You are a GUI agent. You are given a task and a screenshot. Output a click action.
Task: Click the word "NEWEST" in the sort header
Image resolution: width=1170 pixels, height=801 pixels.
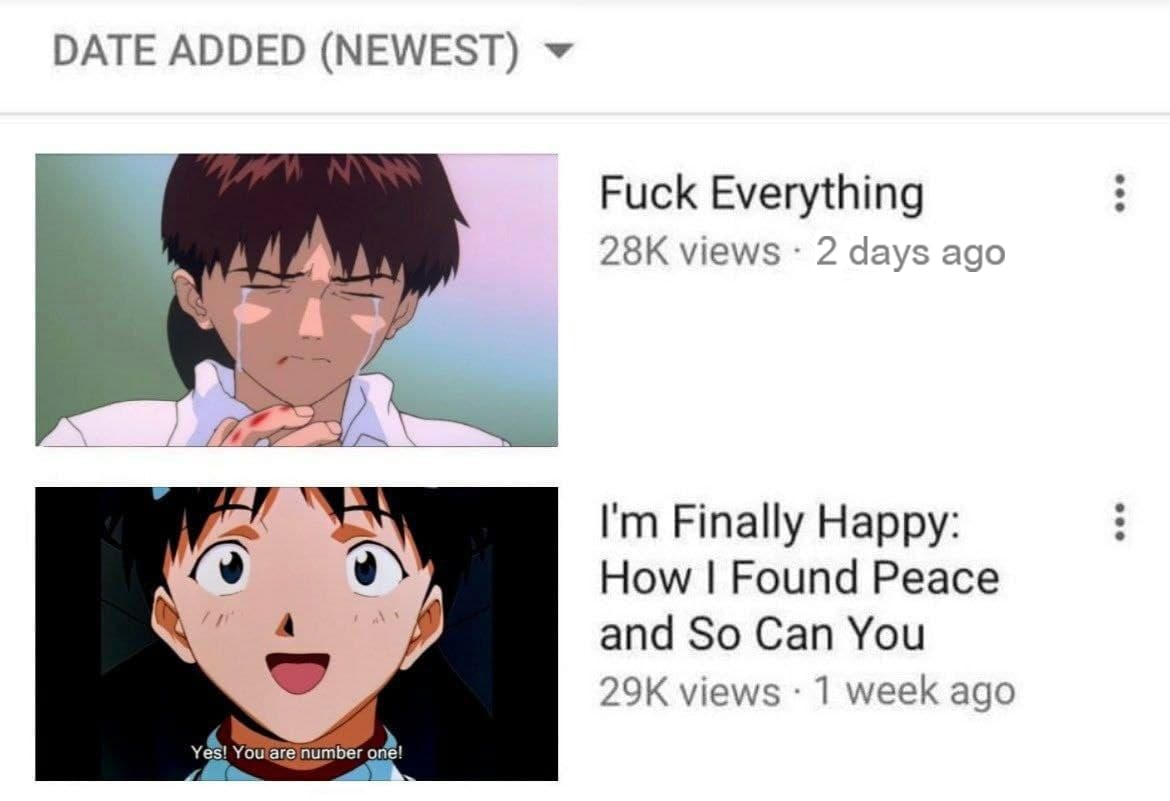point(420,51)
